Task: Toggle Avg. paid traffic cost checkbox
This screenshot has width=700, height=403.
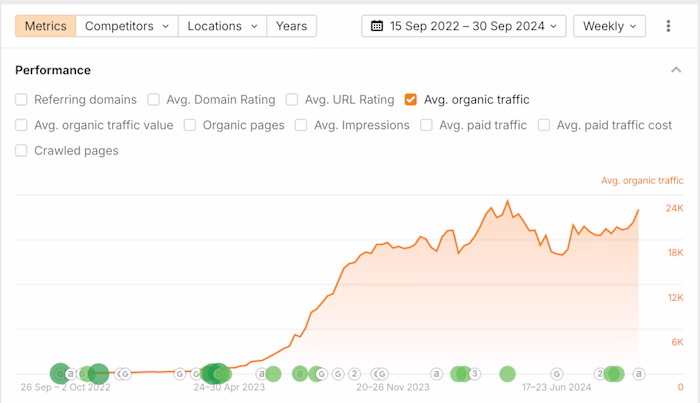Action: tap(544, 125)
